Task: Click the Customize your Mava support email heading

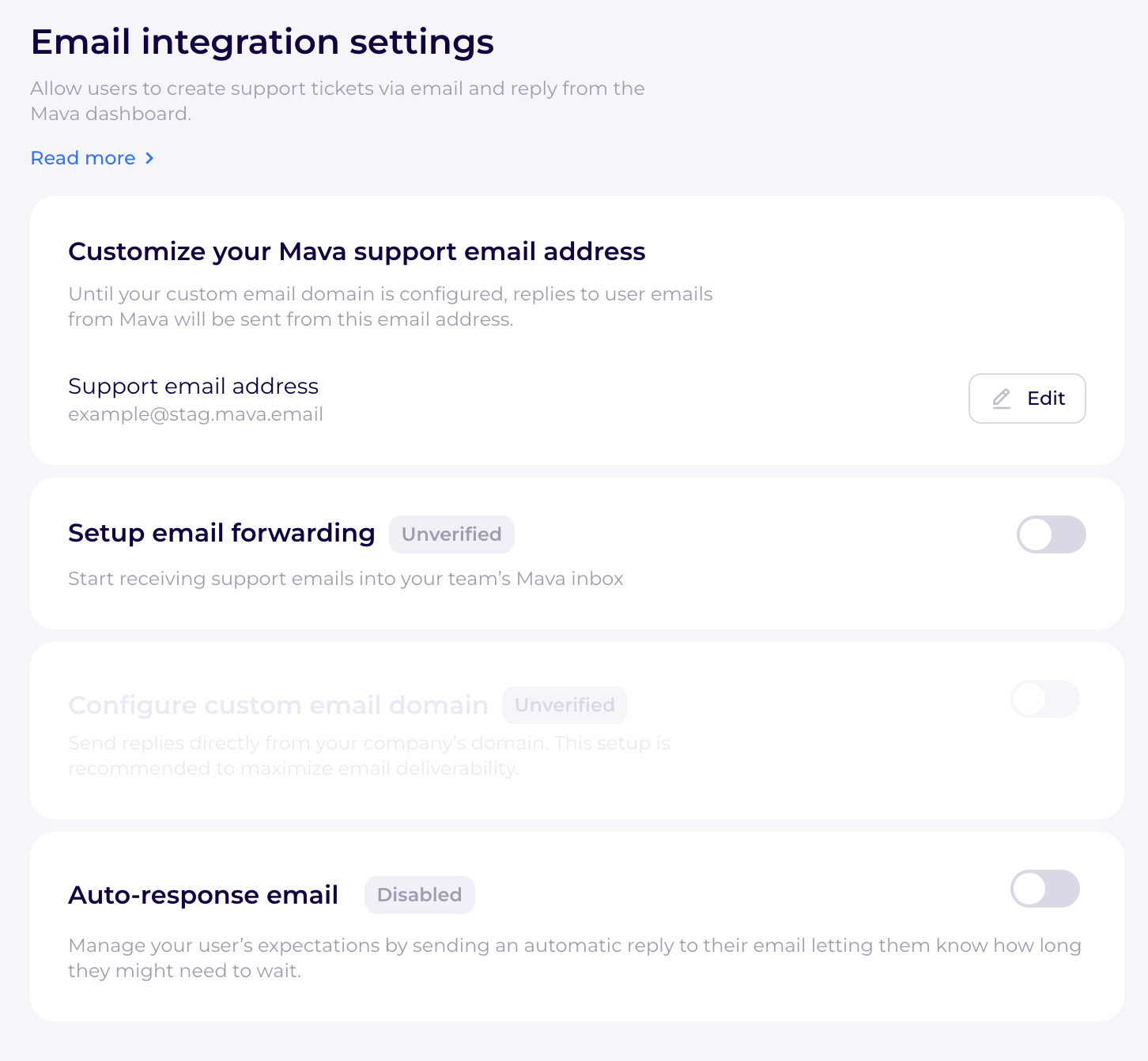Action: pos(357,251)
